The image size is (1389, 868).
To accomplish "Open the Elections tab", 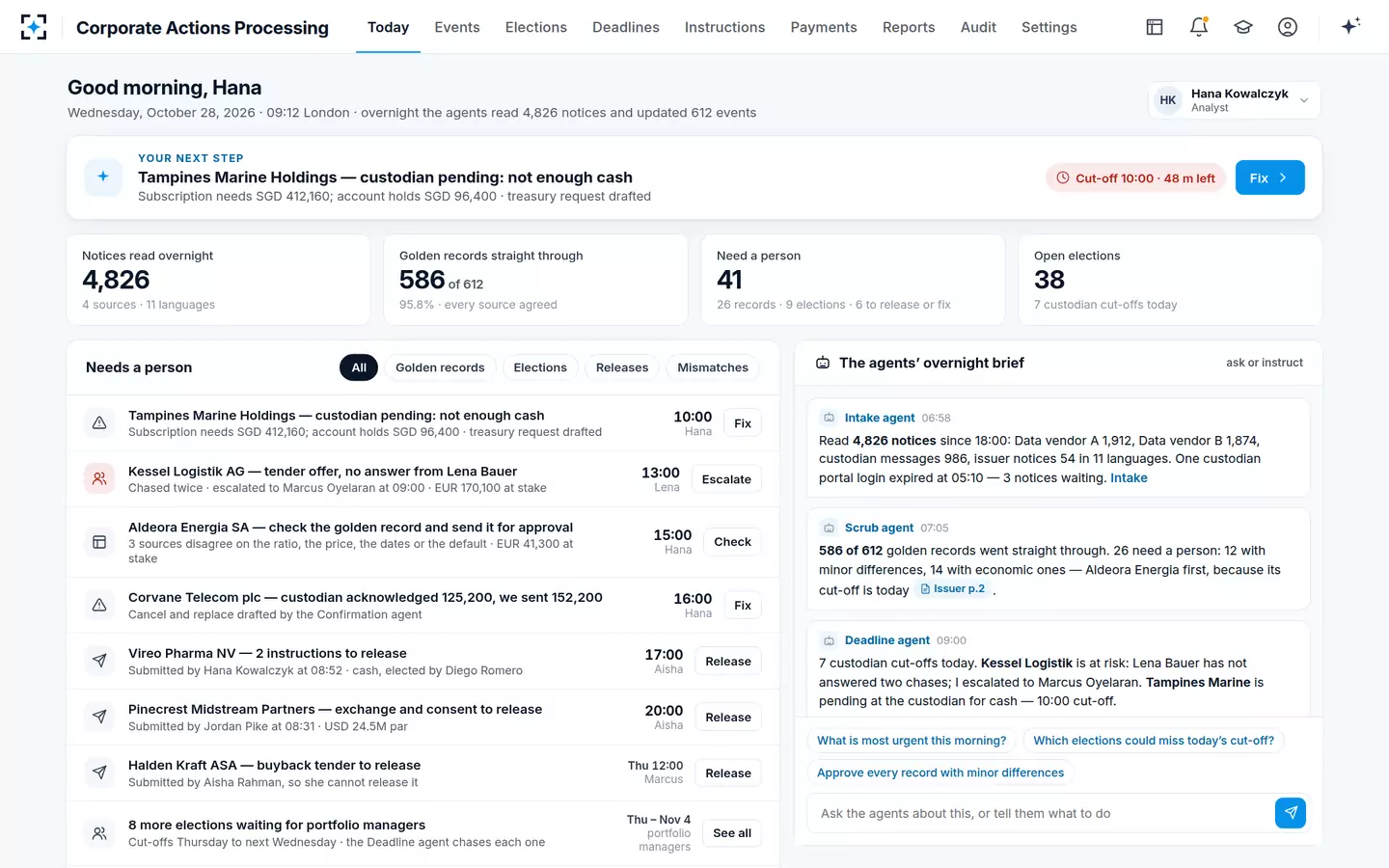I will (536, 27).
